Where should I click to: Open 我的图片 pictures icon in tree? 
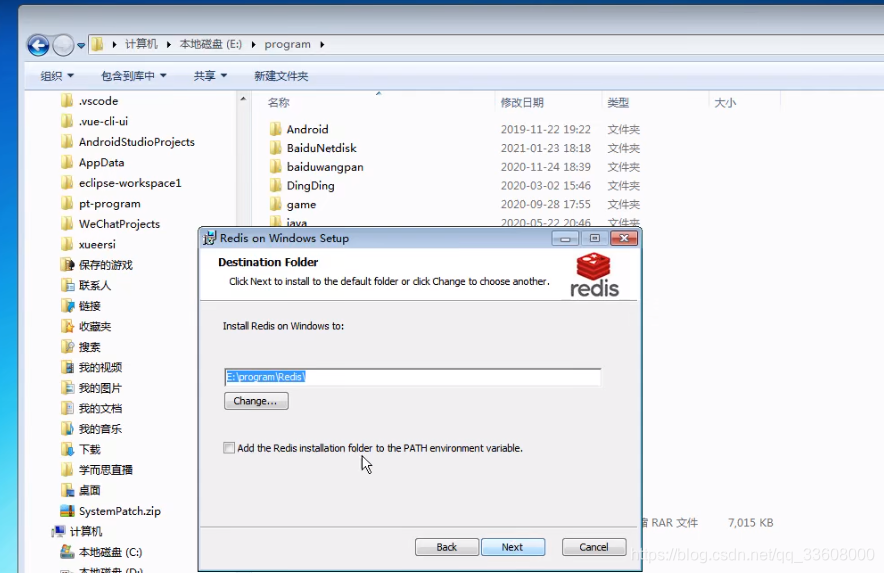[67, 388]
